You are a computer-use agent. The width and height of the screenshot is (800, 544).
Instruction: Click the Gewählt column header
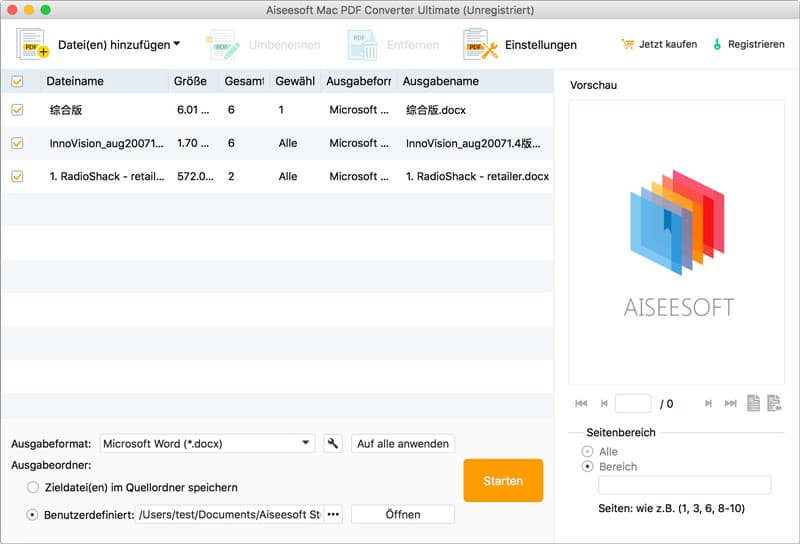tap(295, 82)
